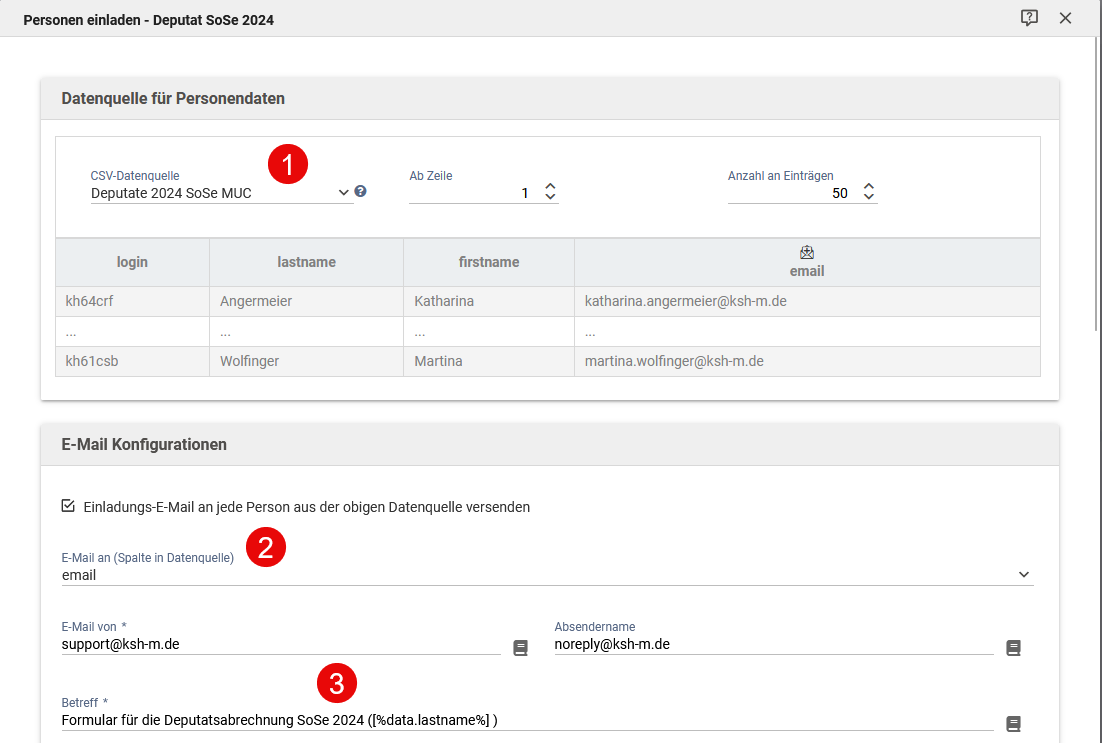The height and width of the screenshot is (743, 1102).
Task: Click placeholder book icon beside E-Mail von
Action: click(x=520, y=648)
